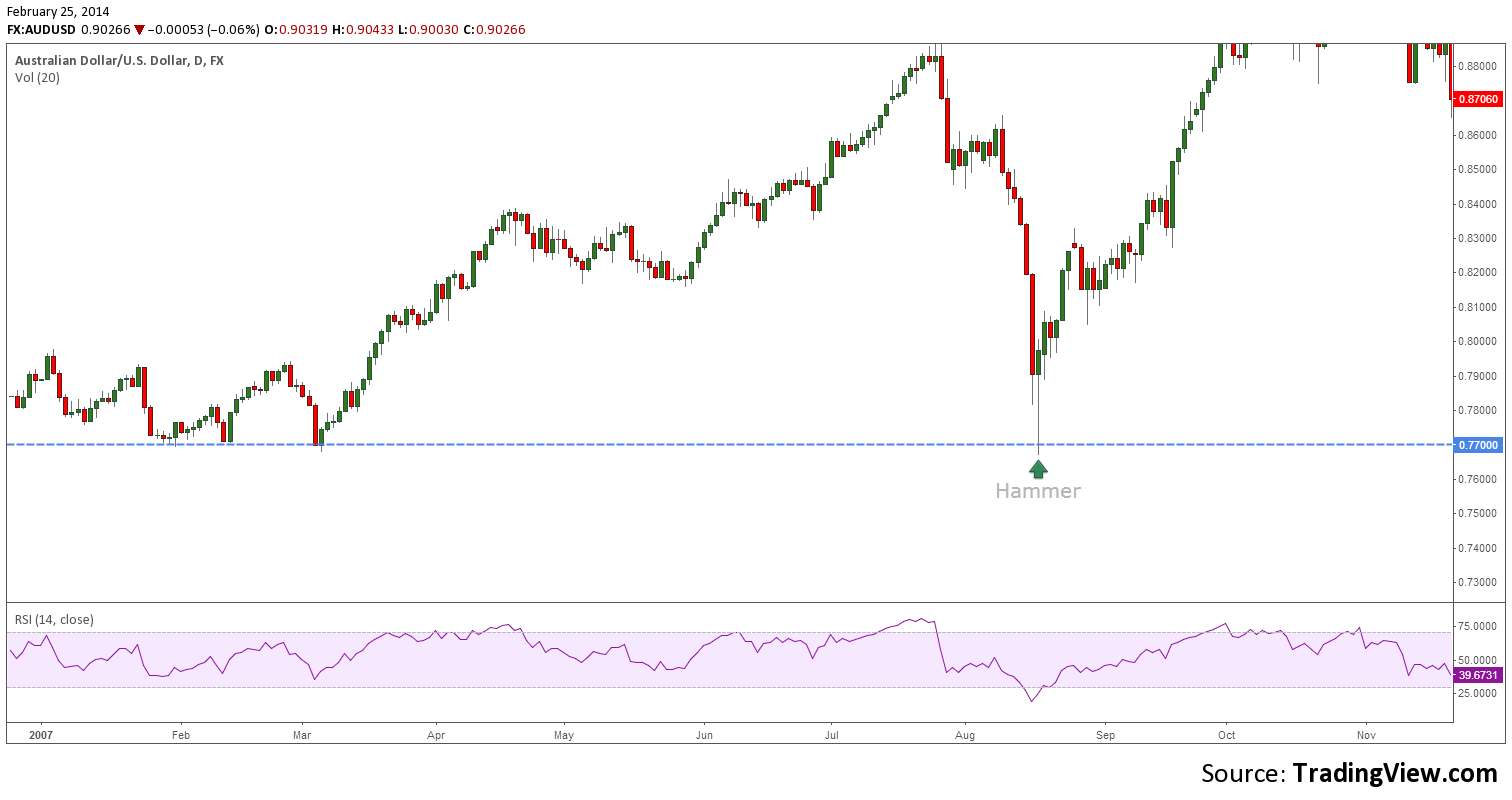Select Australian Dollar/U.S. Dollar, D, FX title

(119, 60)
